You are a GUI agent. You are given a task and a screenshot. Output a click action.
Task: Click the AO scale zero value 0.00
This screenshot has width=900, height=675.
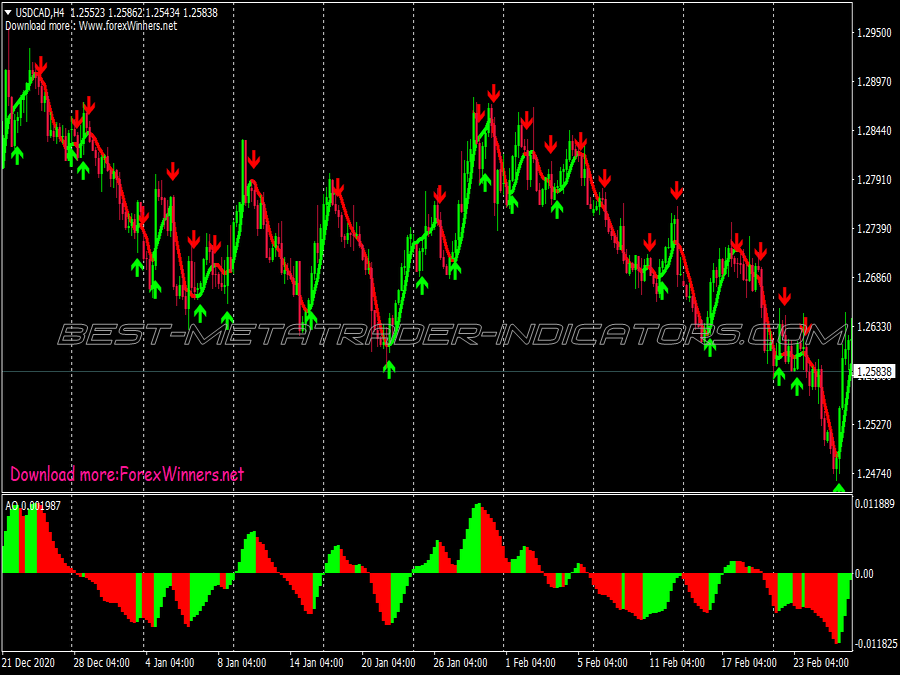[x=864, y=573]
